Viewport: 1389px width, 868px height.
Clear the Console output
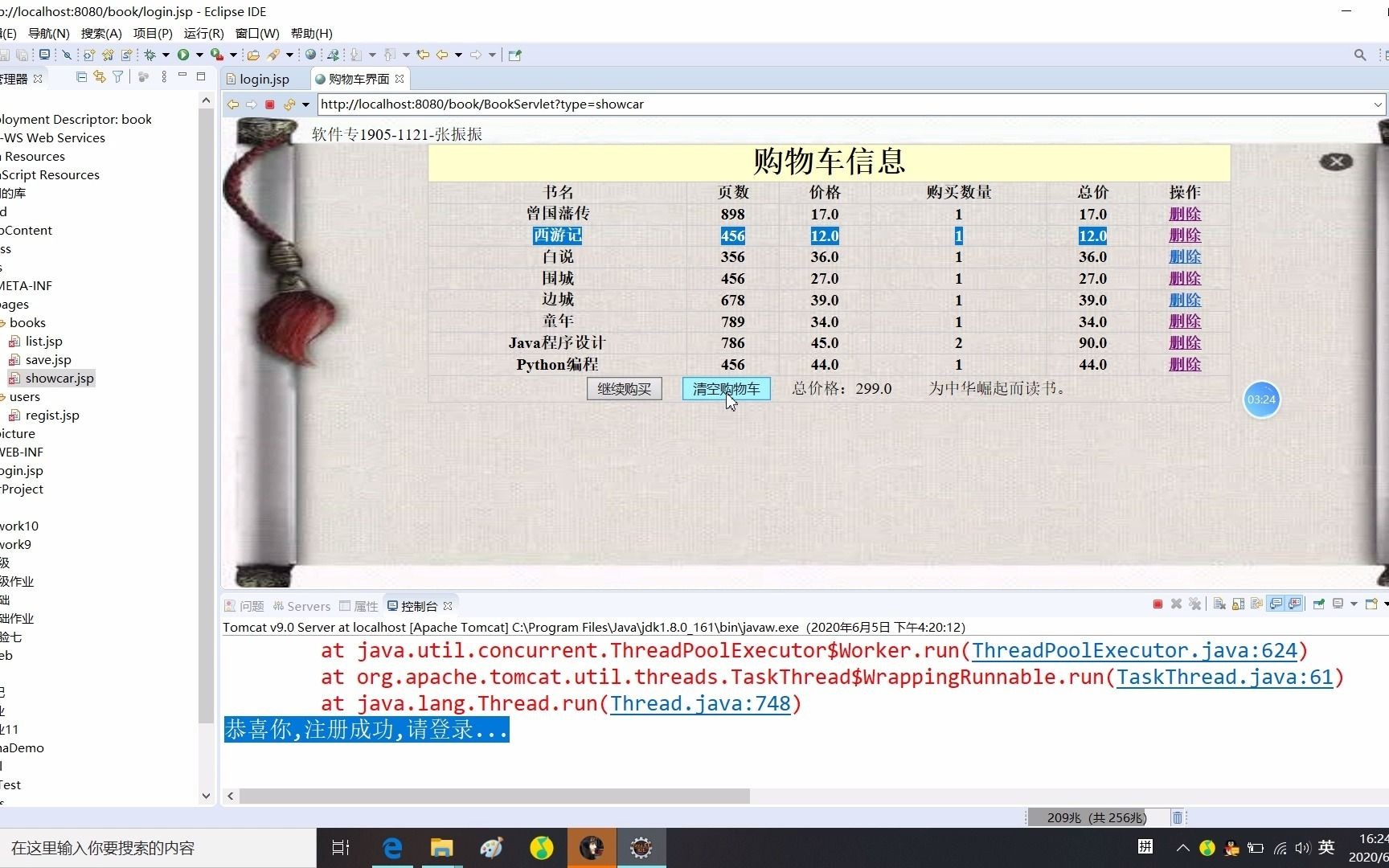pyautogui.click(x=1219, y=604)
